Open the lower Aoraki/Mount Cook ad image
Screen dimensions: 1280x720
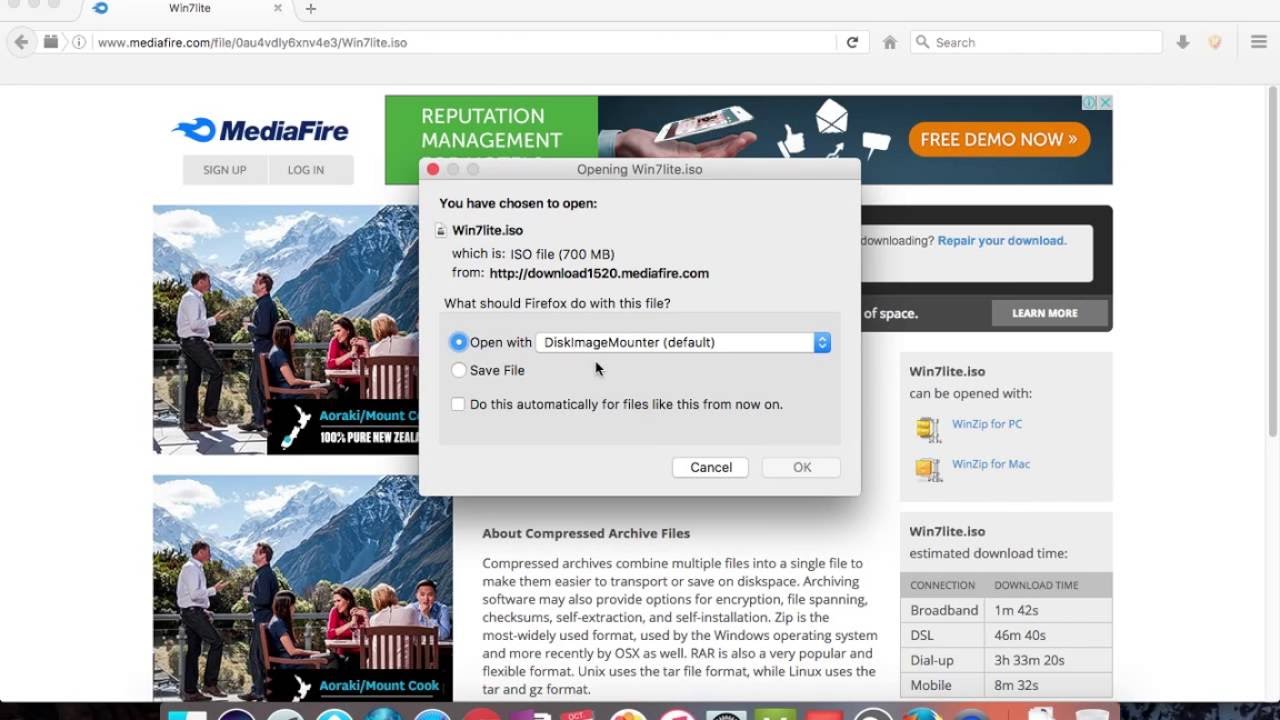[303, 588]
